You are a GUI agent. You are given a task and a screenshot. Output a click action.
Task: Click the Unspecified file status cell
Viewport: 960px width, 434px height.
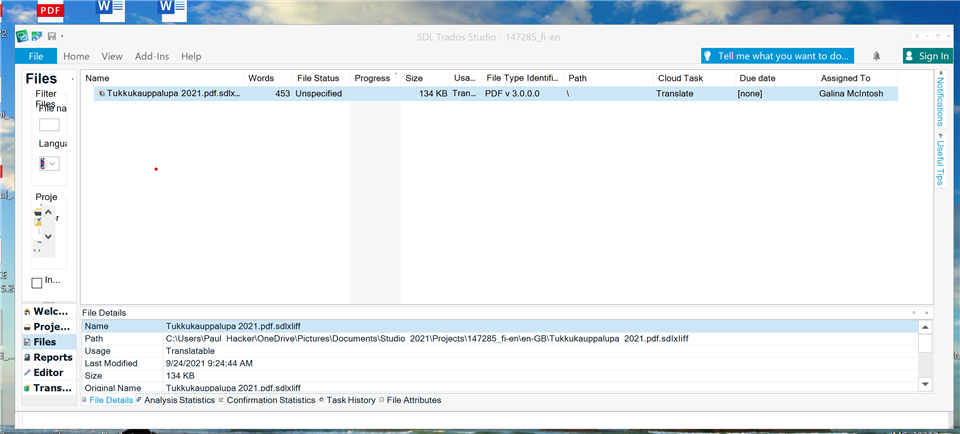click(318, 94)
